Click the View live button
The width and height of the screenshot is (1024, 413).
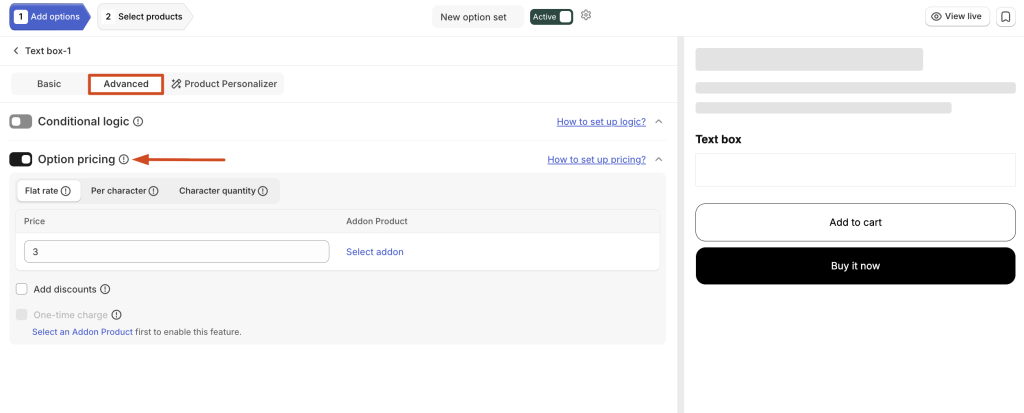tap(957, 16)
